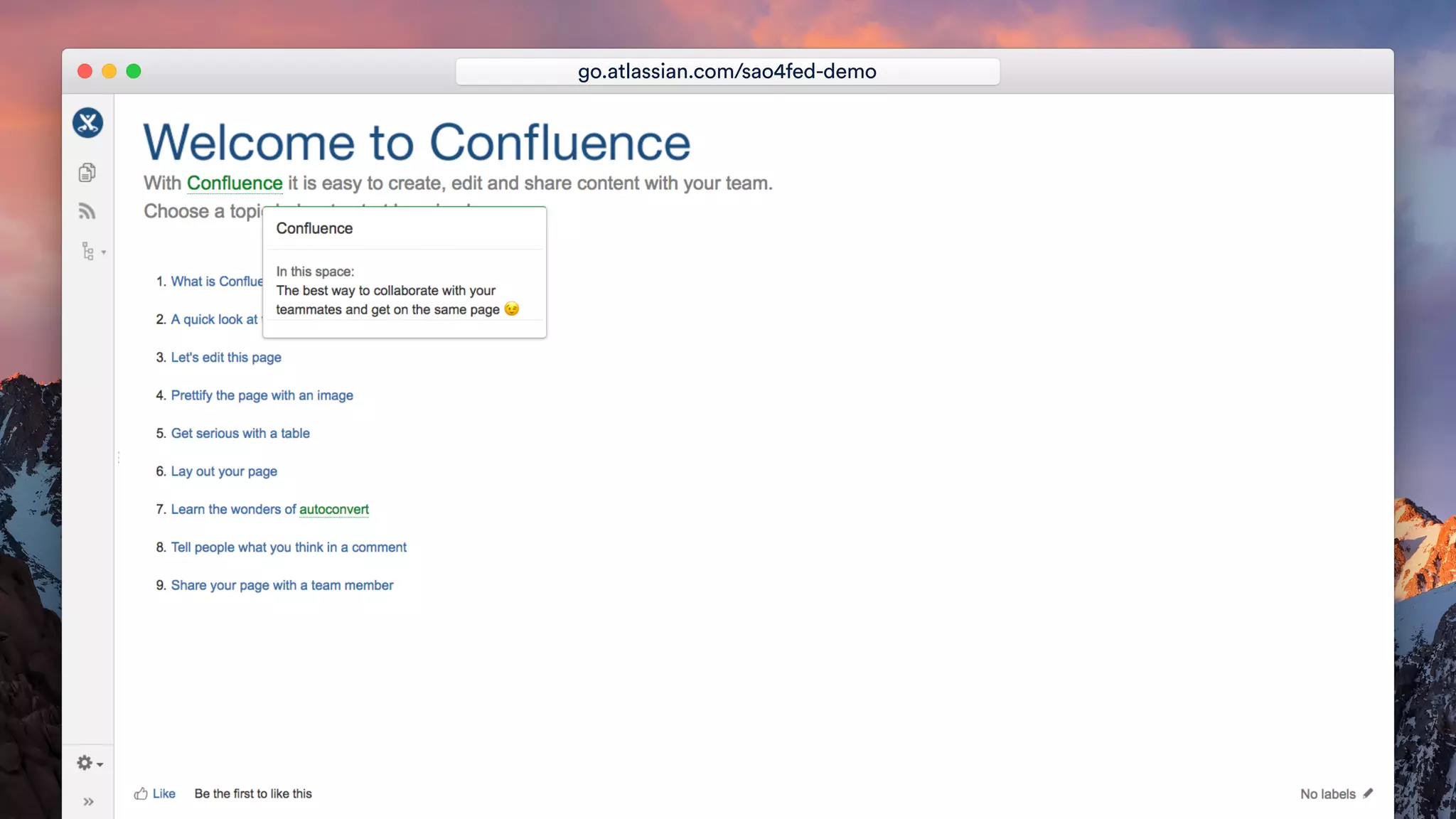Image resolution: width=1456 pixels, height=819 pixels.
Task: Click the green Confluence link in subtitle
Action: tap(235, 183)
